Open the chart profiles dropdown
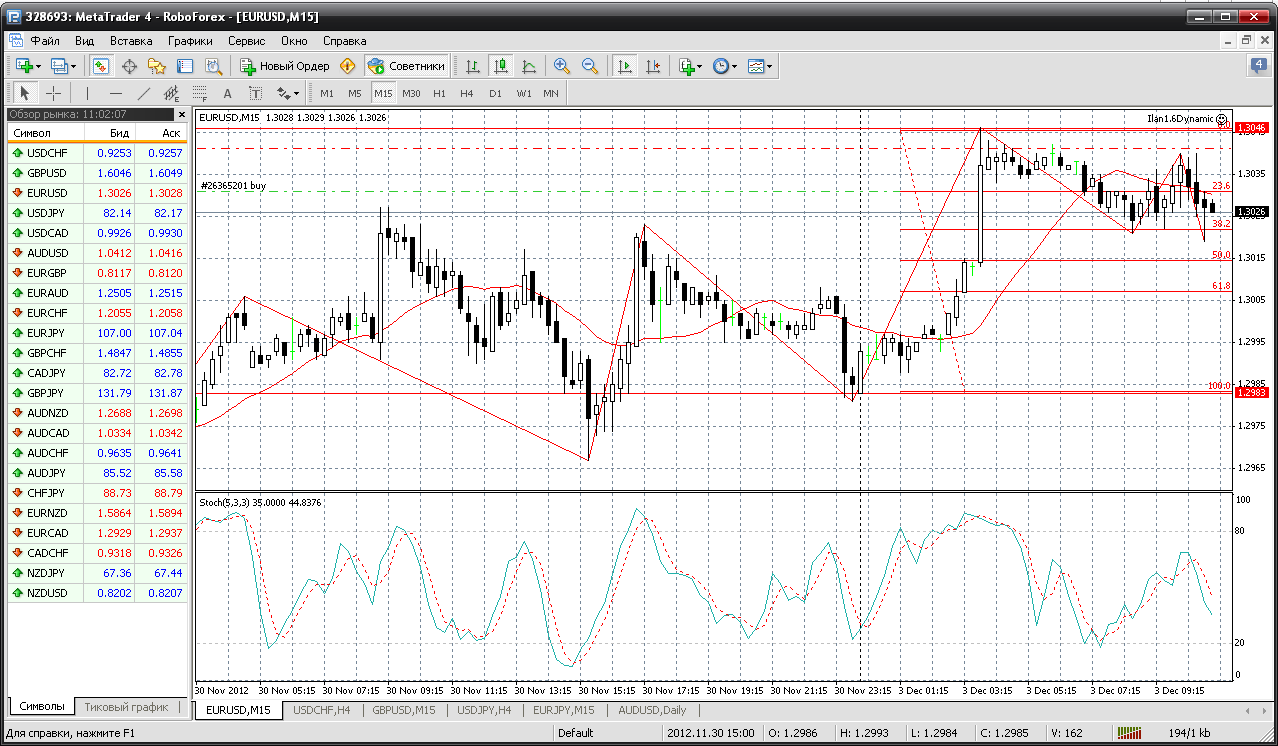This screenshot has height=746, width=1278. [64, 66]
